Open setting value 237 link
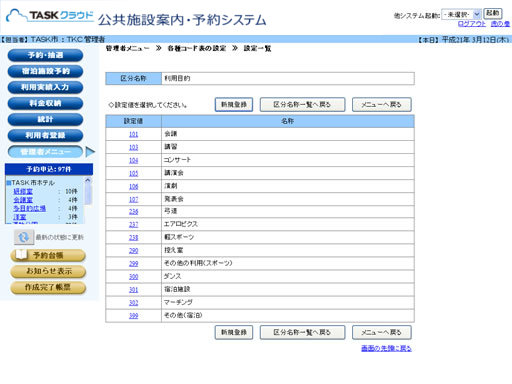The width and height of the screenshot is (512, 384). point(133,225)
